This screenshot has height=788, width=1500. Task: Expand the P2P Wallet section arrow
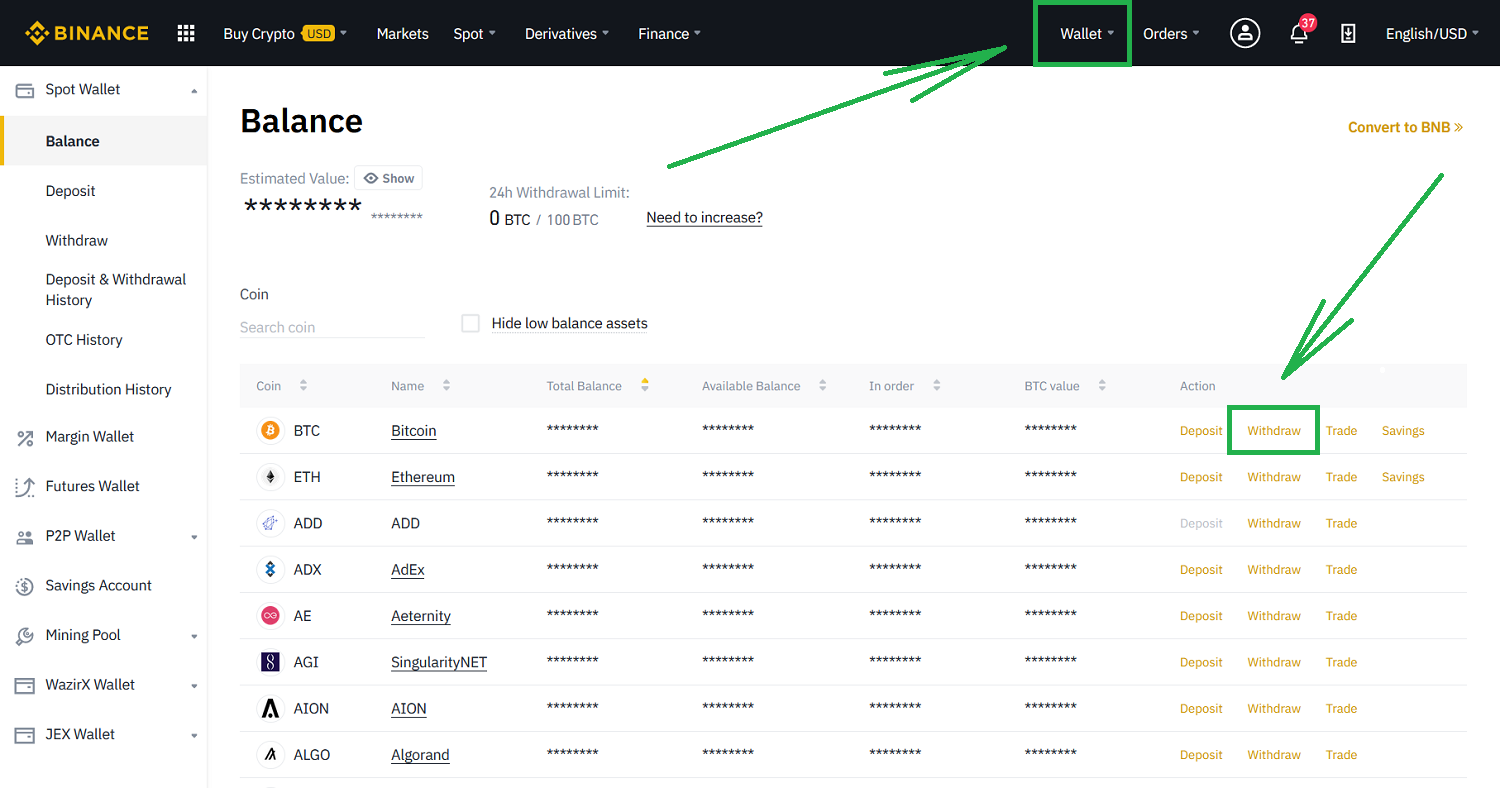pos(194,537)
